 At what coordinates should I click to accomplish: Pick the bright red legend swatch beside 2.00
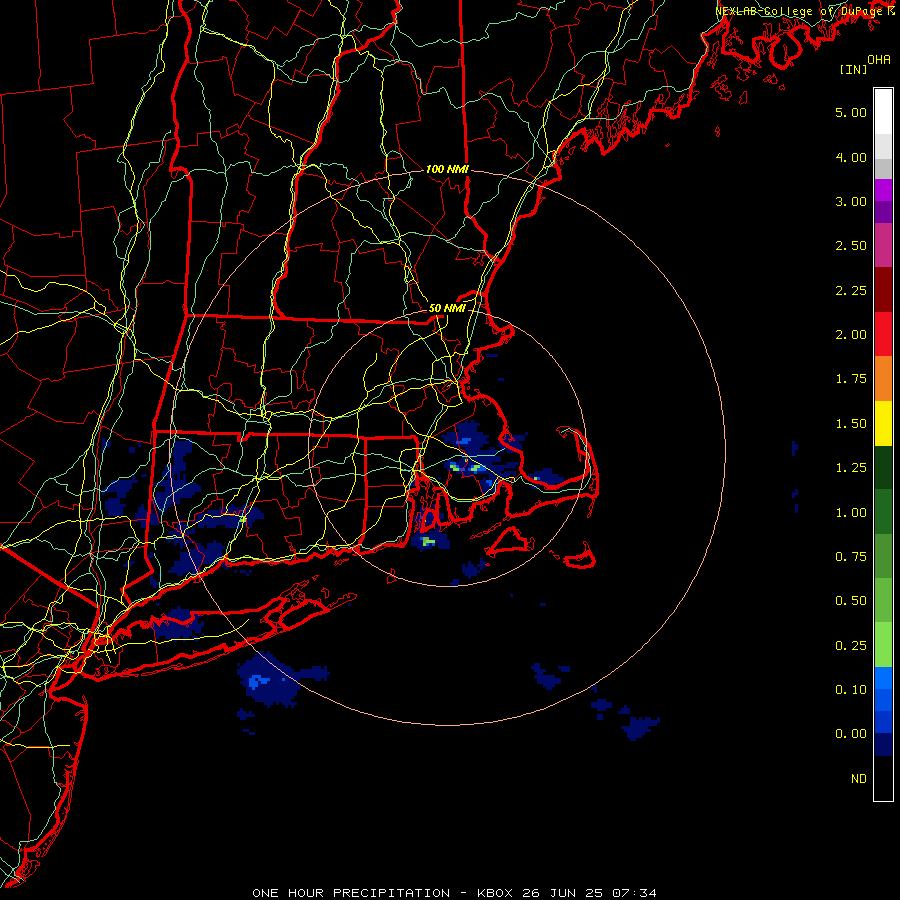[883, 334]
